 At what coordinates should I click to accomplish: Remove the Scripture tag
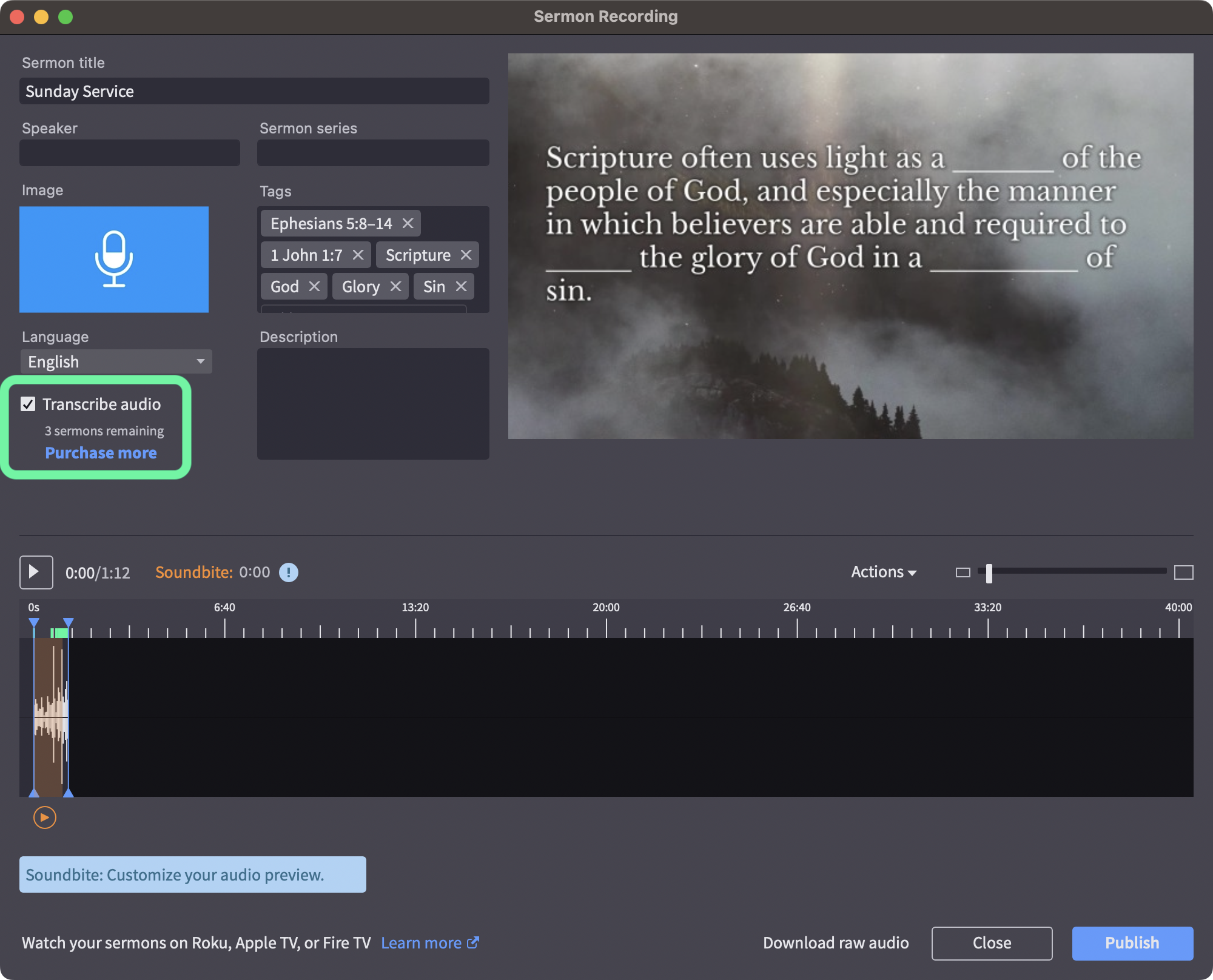pos(466,255)
